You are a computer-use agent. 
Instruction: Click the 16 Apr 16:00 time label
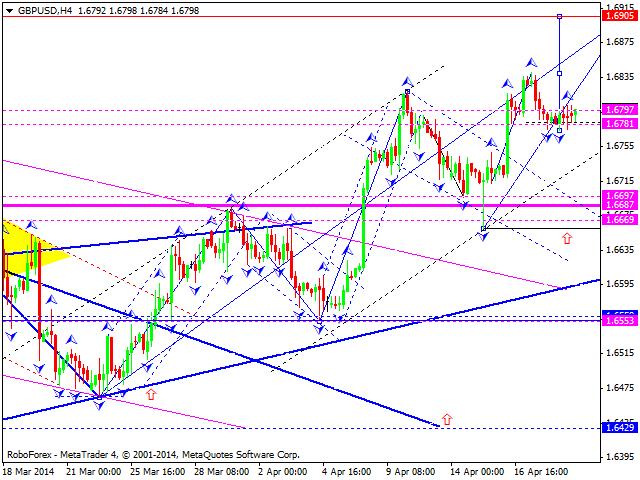(541, 472)
